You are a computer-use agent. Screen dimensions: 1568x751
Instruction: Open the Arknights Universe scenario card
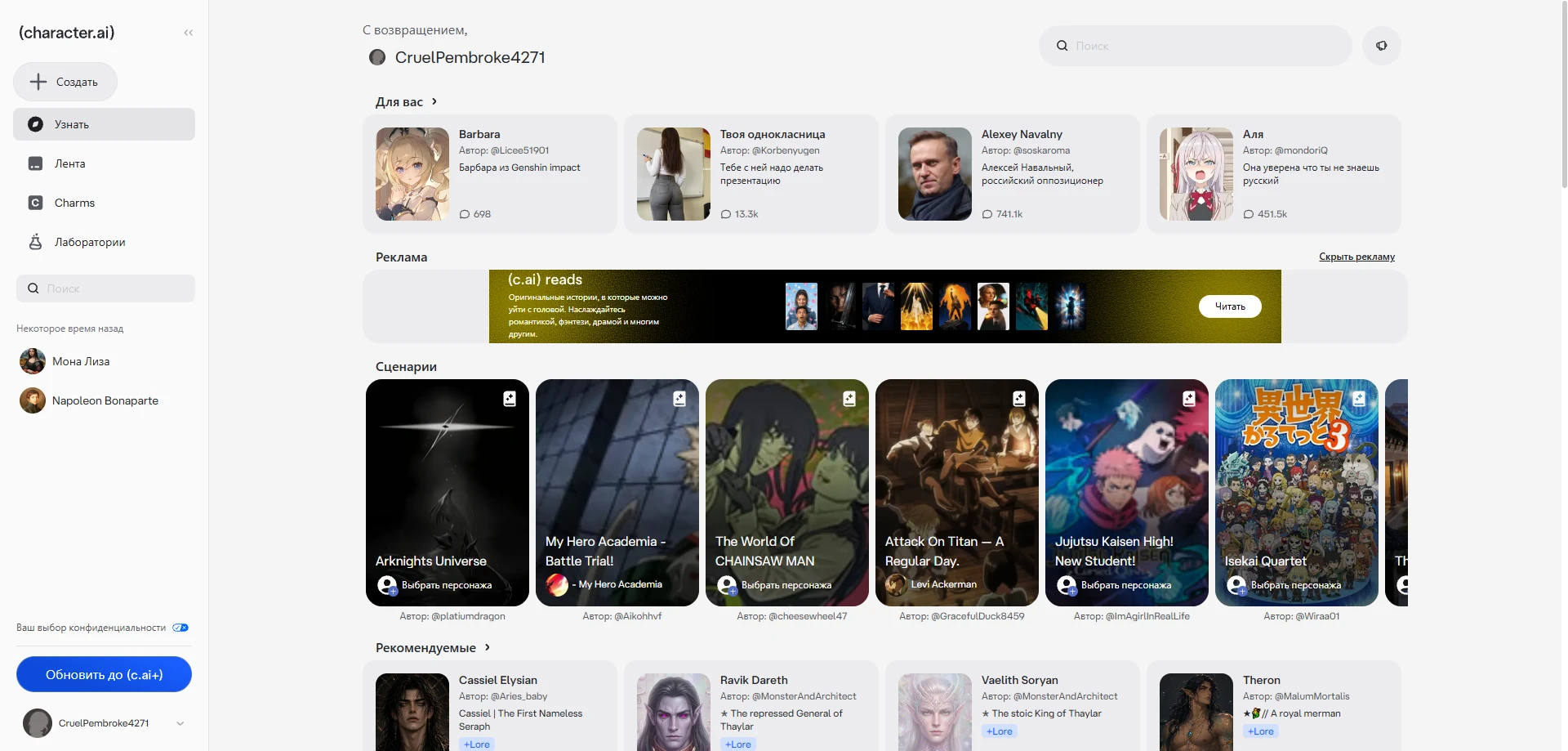click(448, 493)
